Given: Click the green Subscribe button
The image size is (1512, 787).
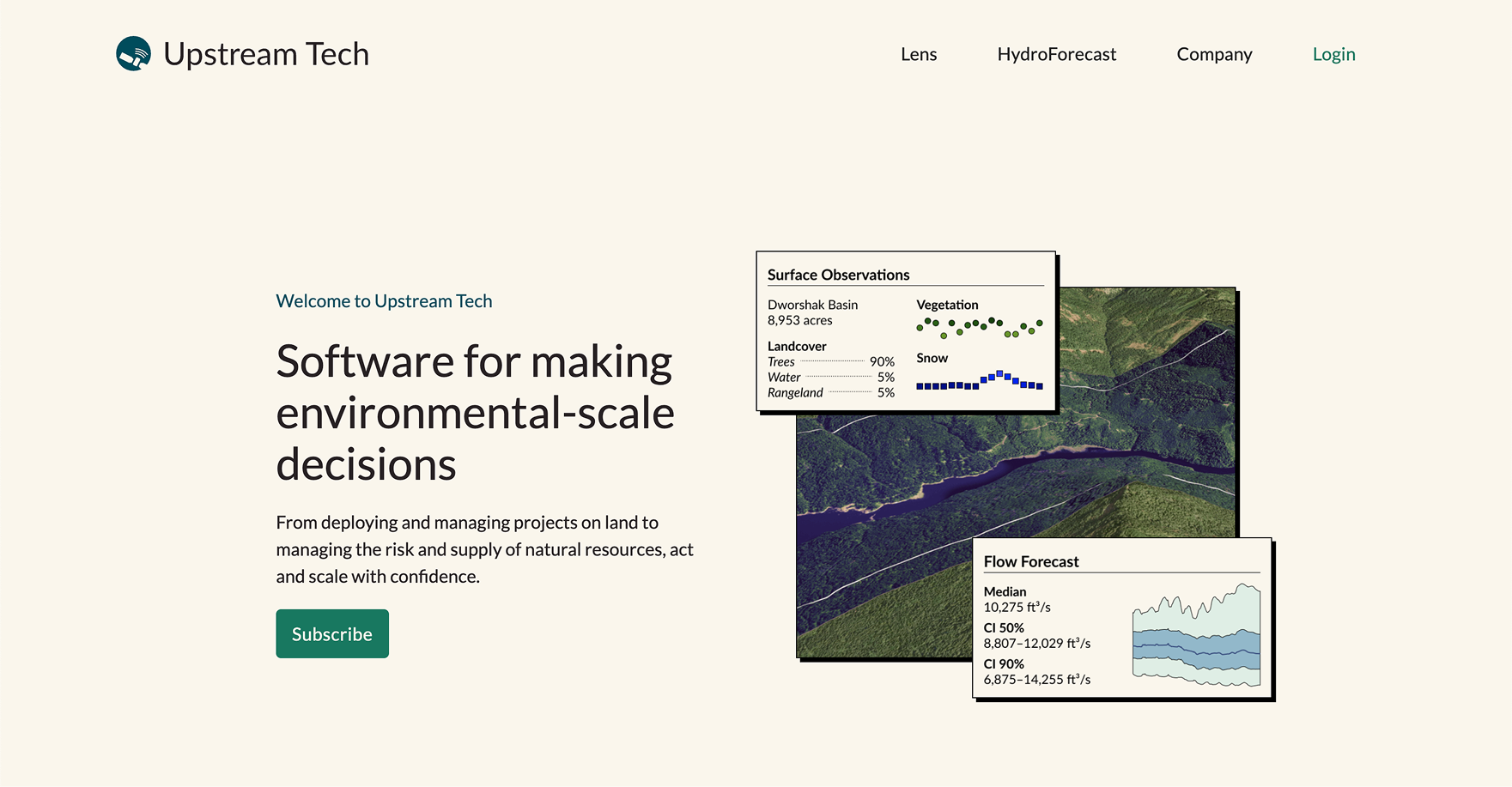Looking at the screenshot, I should 332,633.
